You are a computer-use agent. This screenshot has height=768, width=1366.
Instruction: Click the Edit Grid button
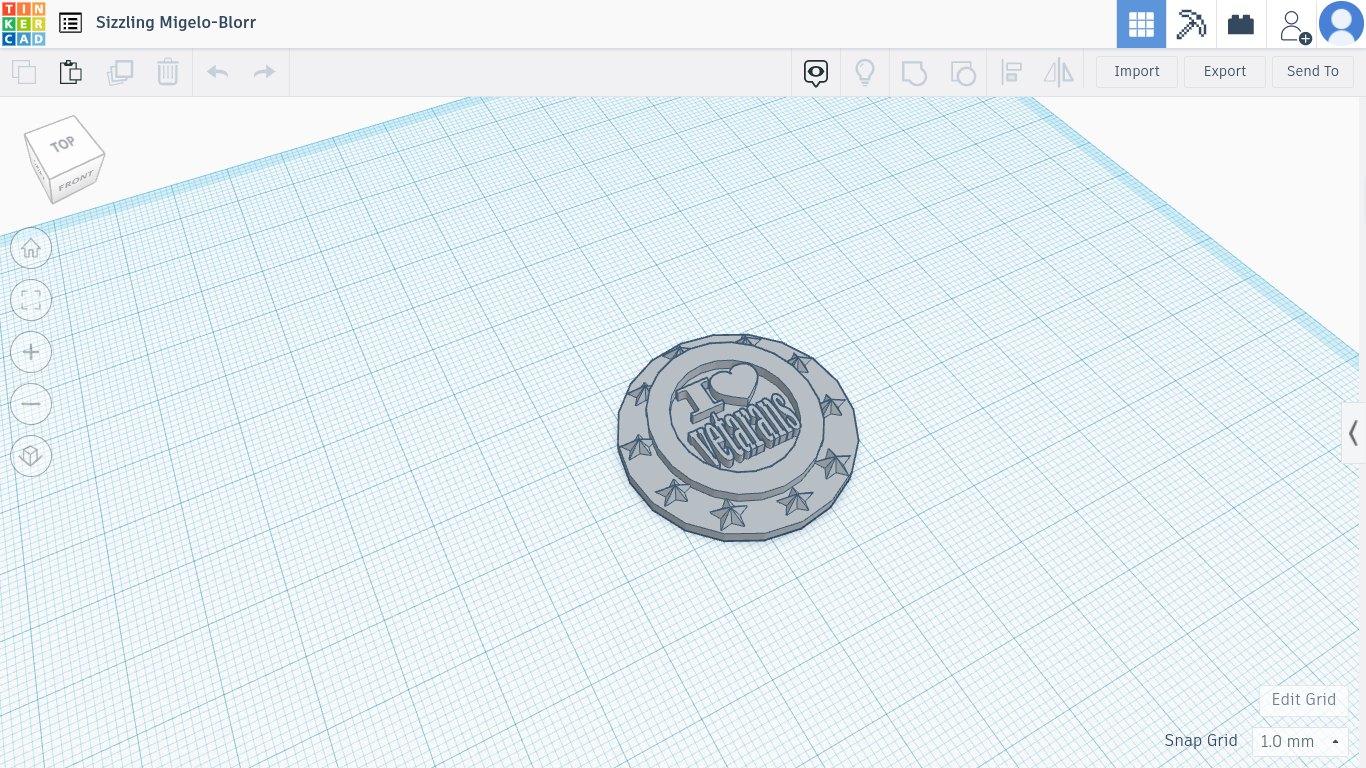click(x=1304, y=700)
